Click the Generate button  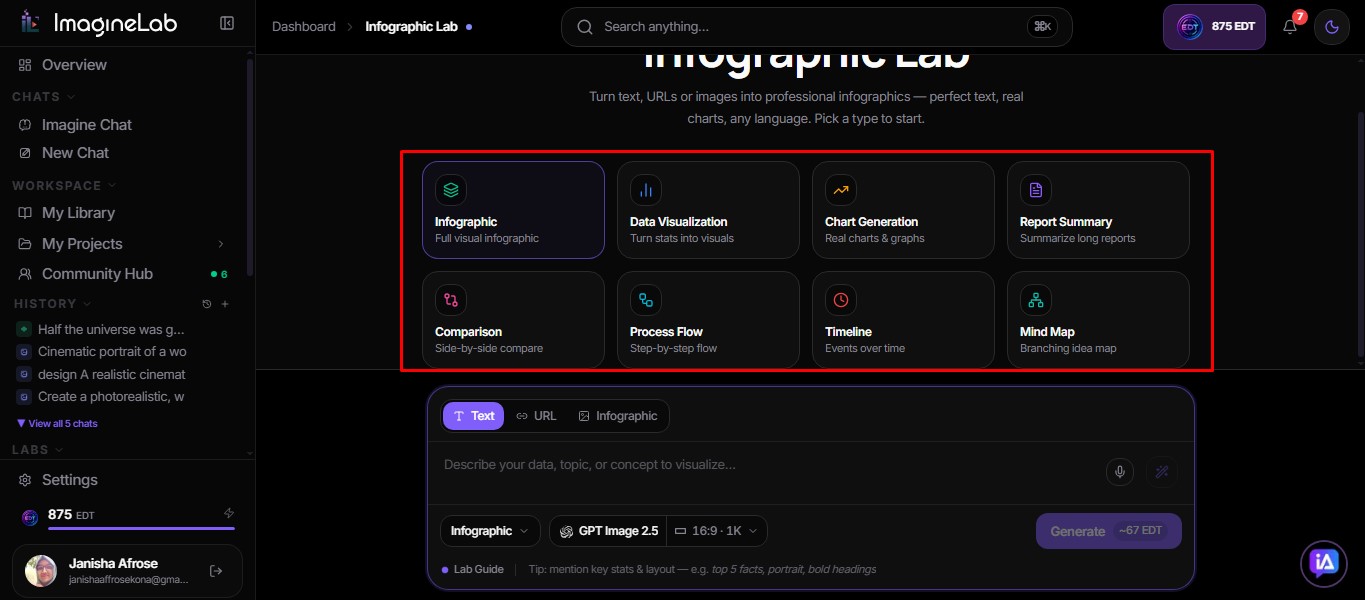pos(1109,531)
